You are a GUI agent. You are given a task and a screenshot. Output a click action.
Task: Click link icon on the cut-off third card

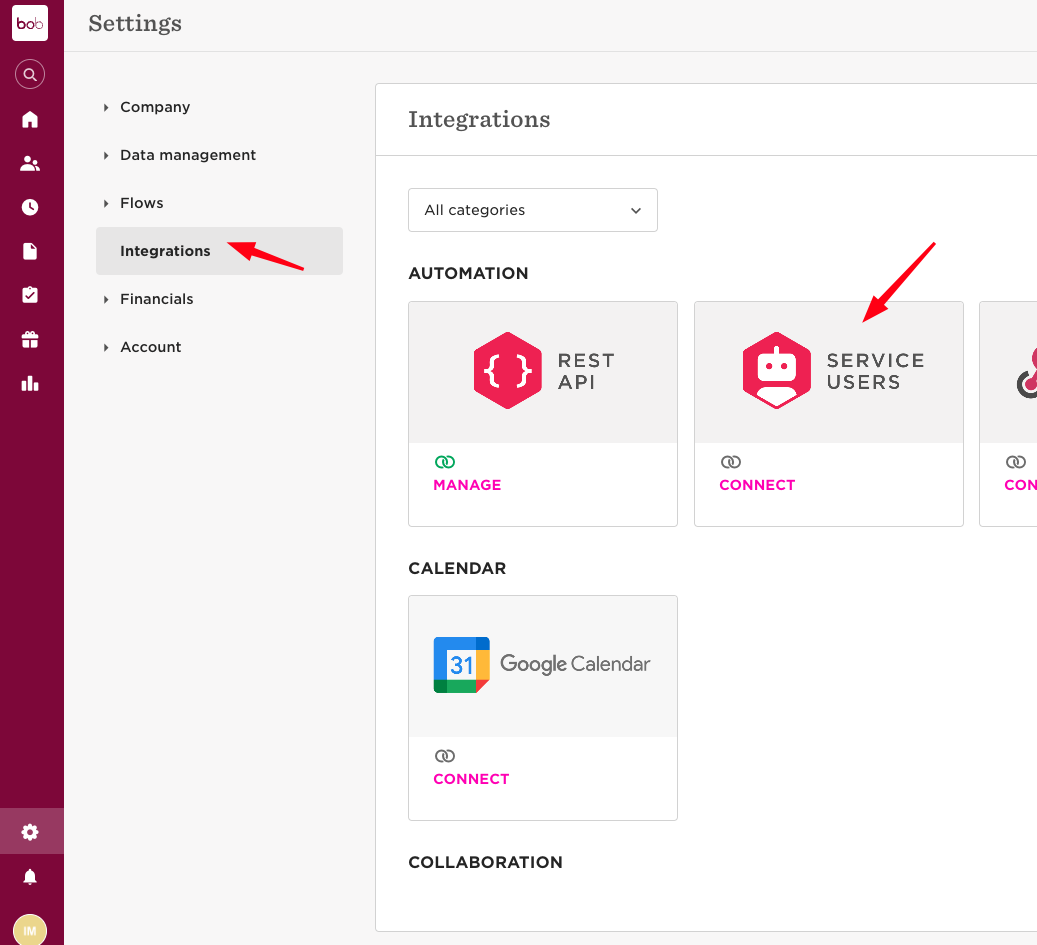click(1015, 462)
